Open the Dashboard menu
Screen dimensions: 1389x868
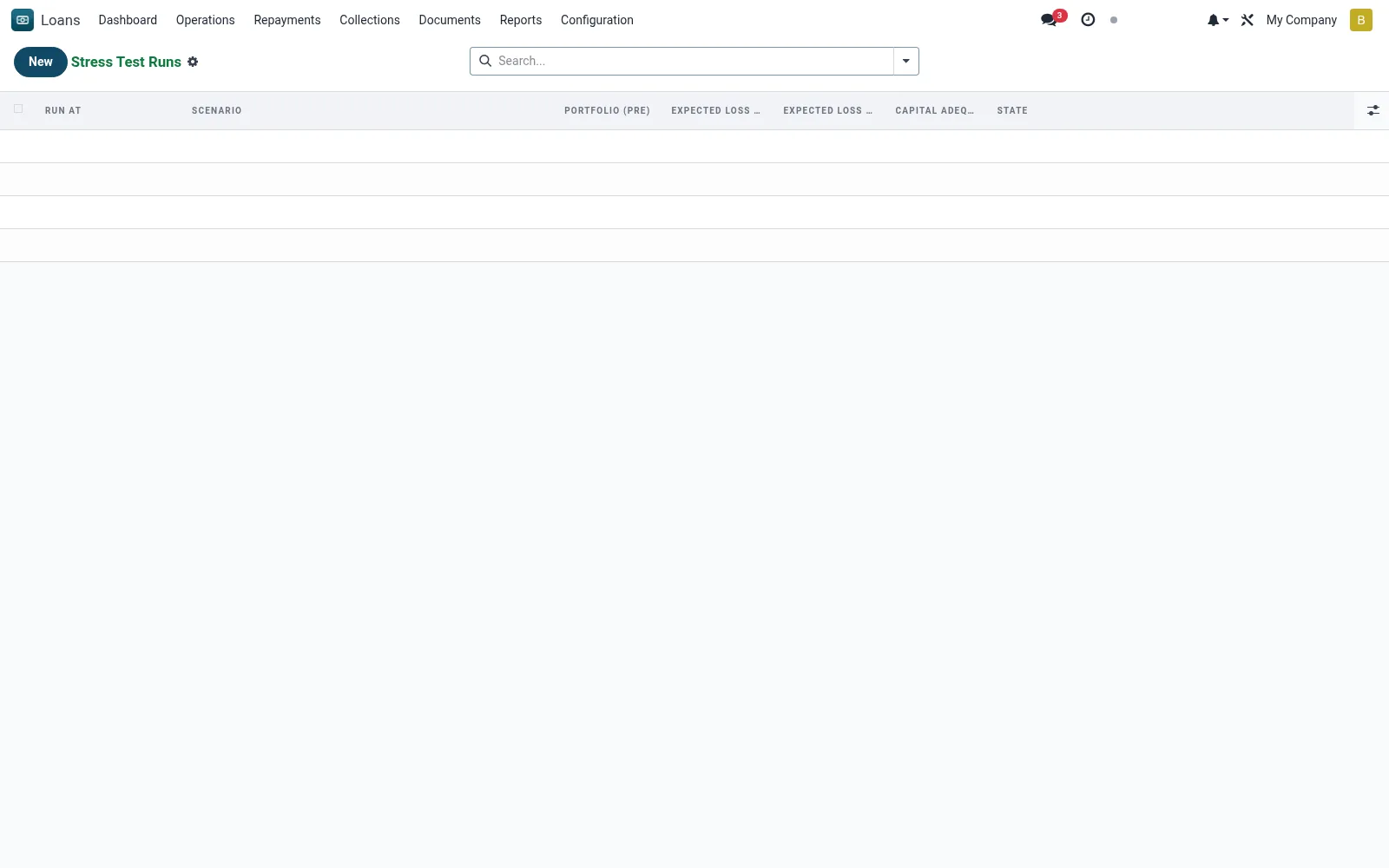pyautogui.click(x=128, y=20)
